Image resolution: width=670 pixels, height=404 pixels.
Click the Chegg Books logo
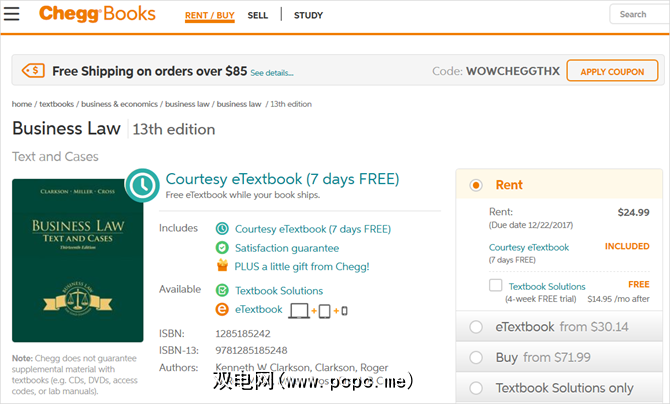click(x=97, y=14)
